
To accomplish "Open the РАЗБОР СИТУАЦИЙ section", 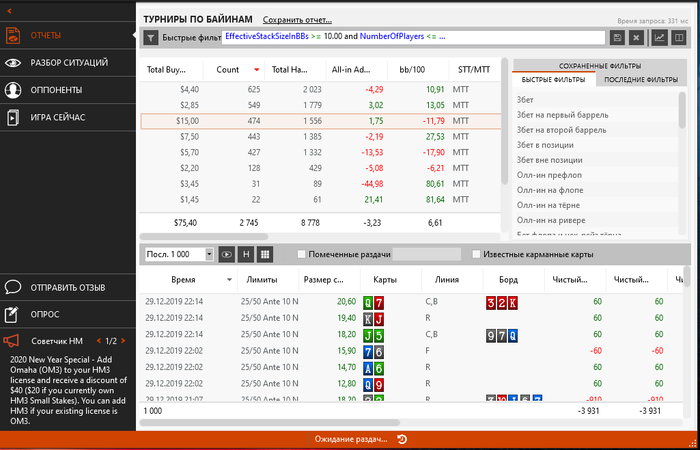I will (x=67, y=62).
